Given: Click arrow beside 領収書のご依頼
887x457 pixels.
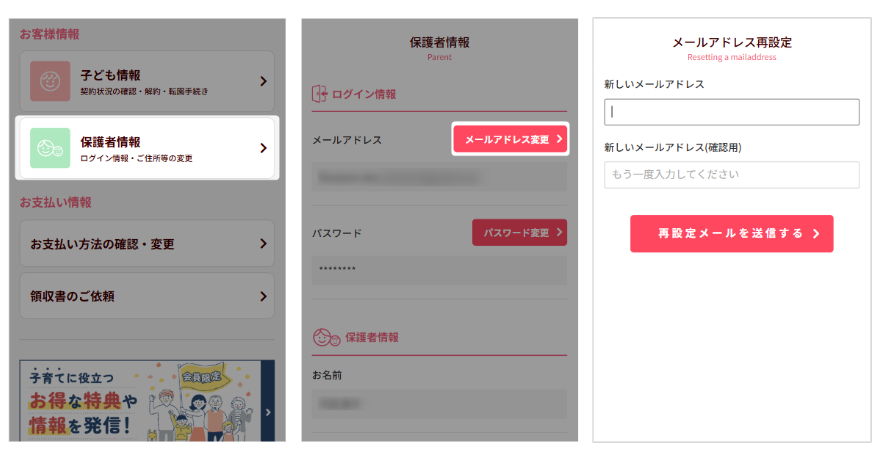Looking at the screenshot, I should [263, 296].
